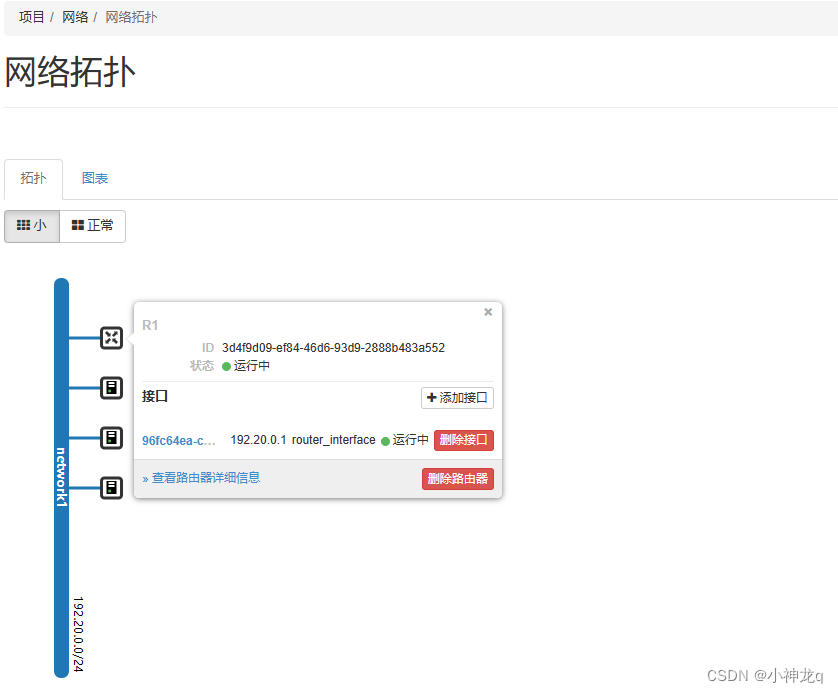The width and height of the screenshot is (838, 693).
Task: Select the R1 router icon on network1
Action: pyautogui.click(x=110, y=338)
